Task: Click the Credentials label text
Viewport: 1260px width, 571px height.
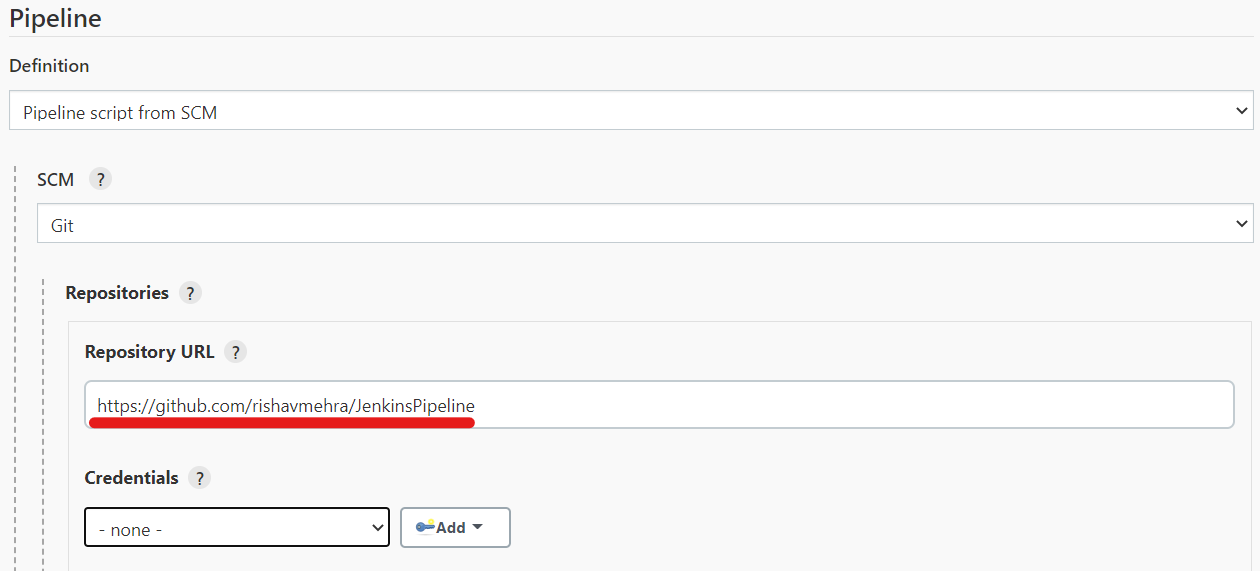Action: tap(132, 478)
